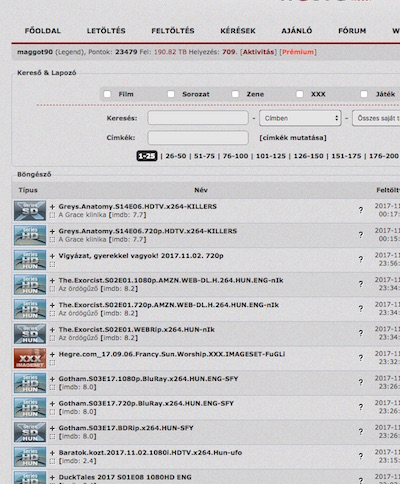Click question mark in Gotham.S03E17.720p row
This screenshot has width=400, height=484.
pyautogui.click(x=361, y=407)
